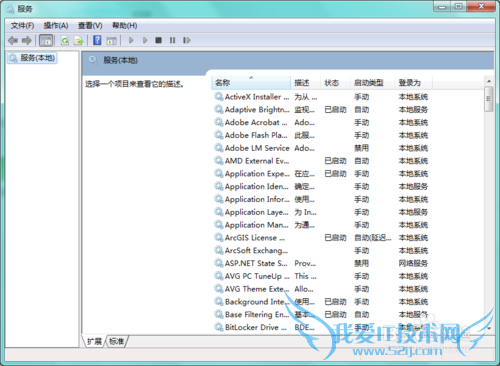Click 网络服务 logon of ASP.NET State

coord(413,263)
